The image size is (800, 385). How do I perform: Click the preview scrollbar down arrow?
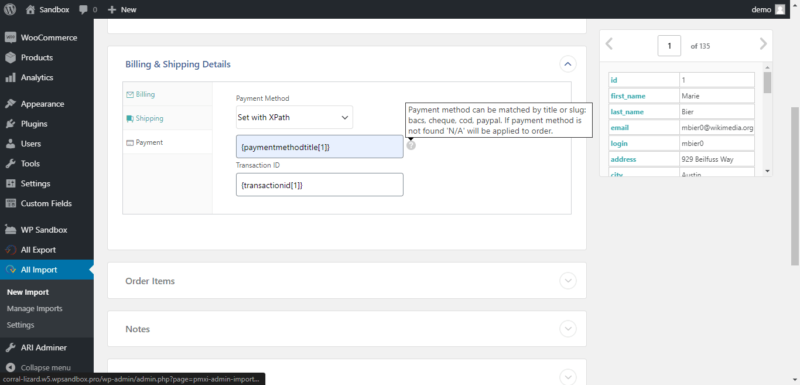pos(767,171)
